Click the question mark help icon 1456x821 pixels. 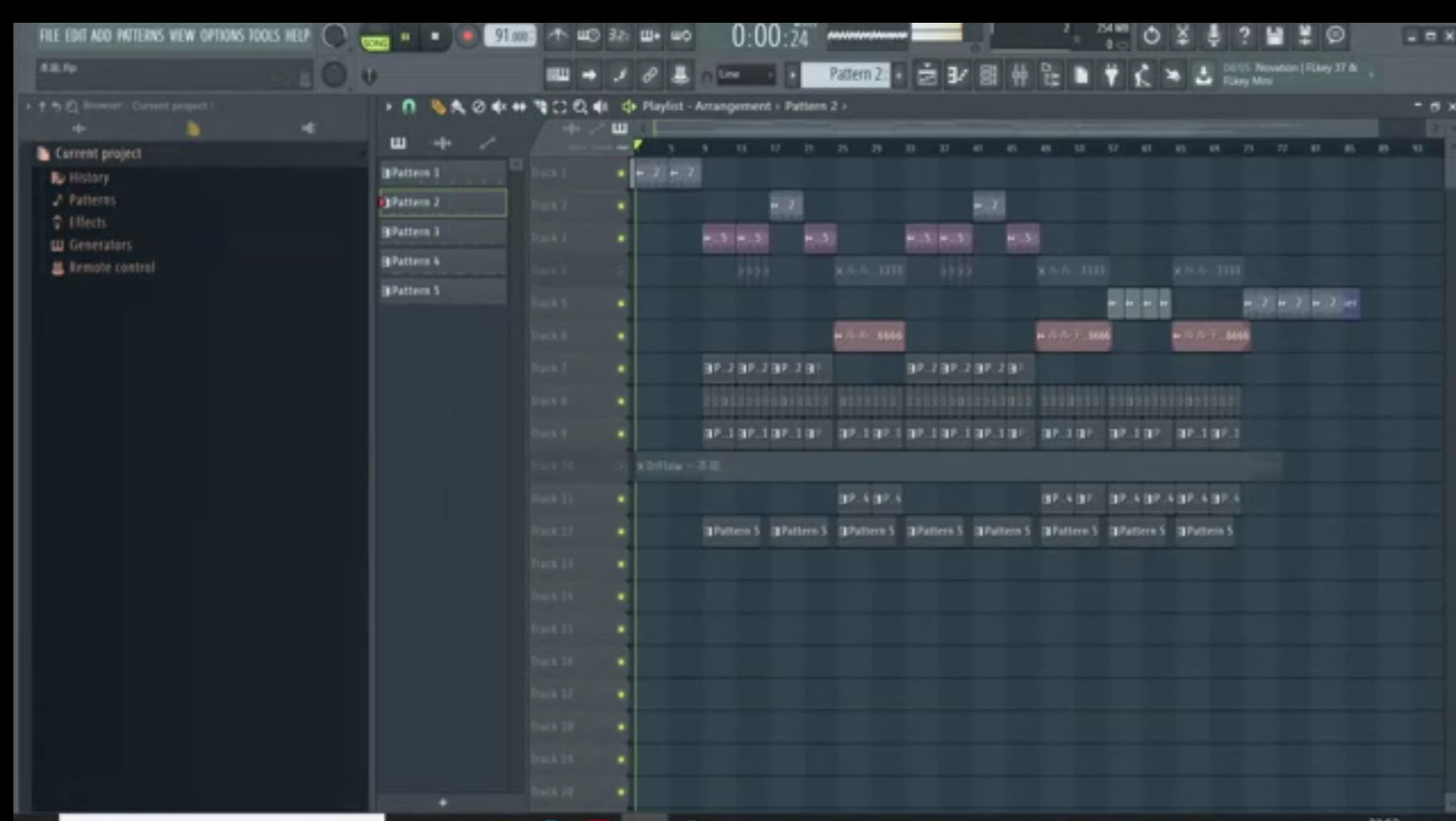click(1244, 36)
